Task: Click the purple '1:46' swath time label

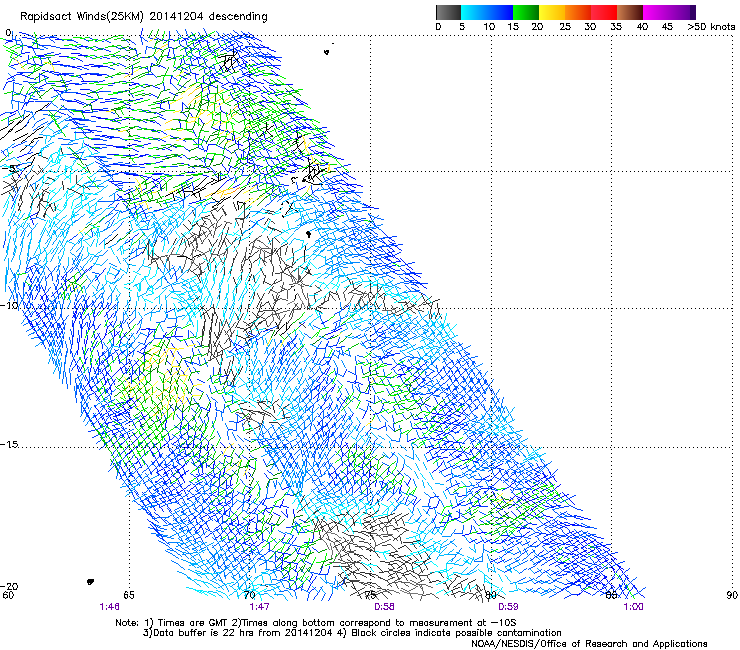Action: 109,607
